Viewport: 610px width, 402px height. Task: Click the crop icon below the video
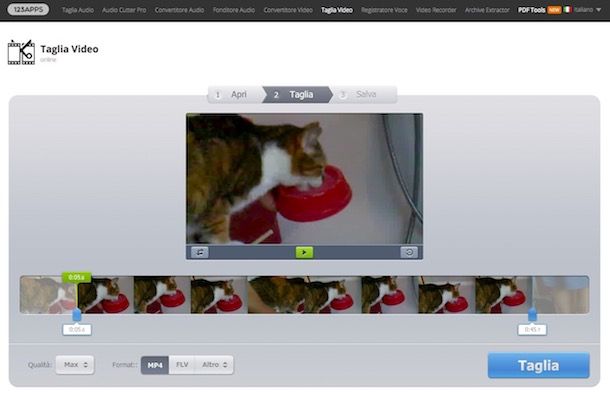(x=200, y=252)
